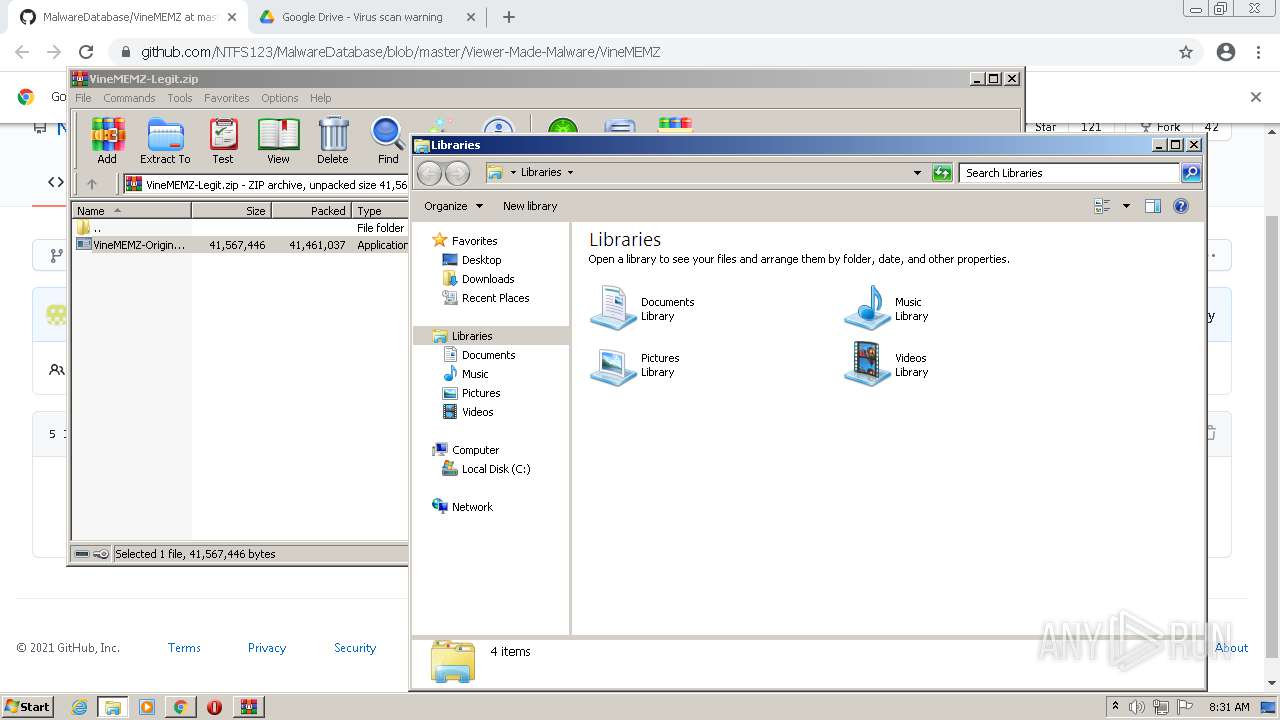The height and width of the screenshot is (720, 1280).
Task: Click the Forward button in Libraries window
Action: tap(457, 173)
